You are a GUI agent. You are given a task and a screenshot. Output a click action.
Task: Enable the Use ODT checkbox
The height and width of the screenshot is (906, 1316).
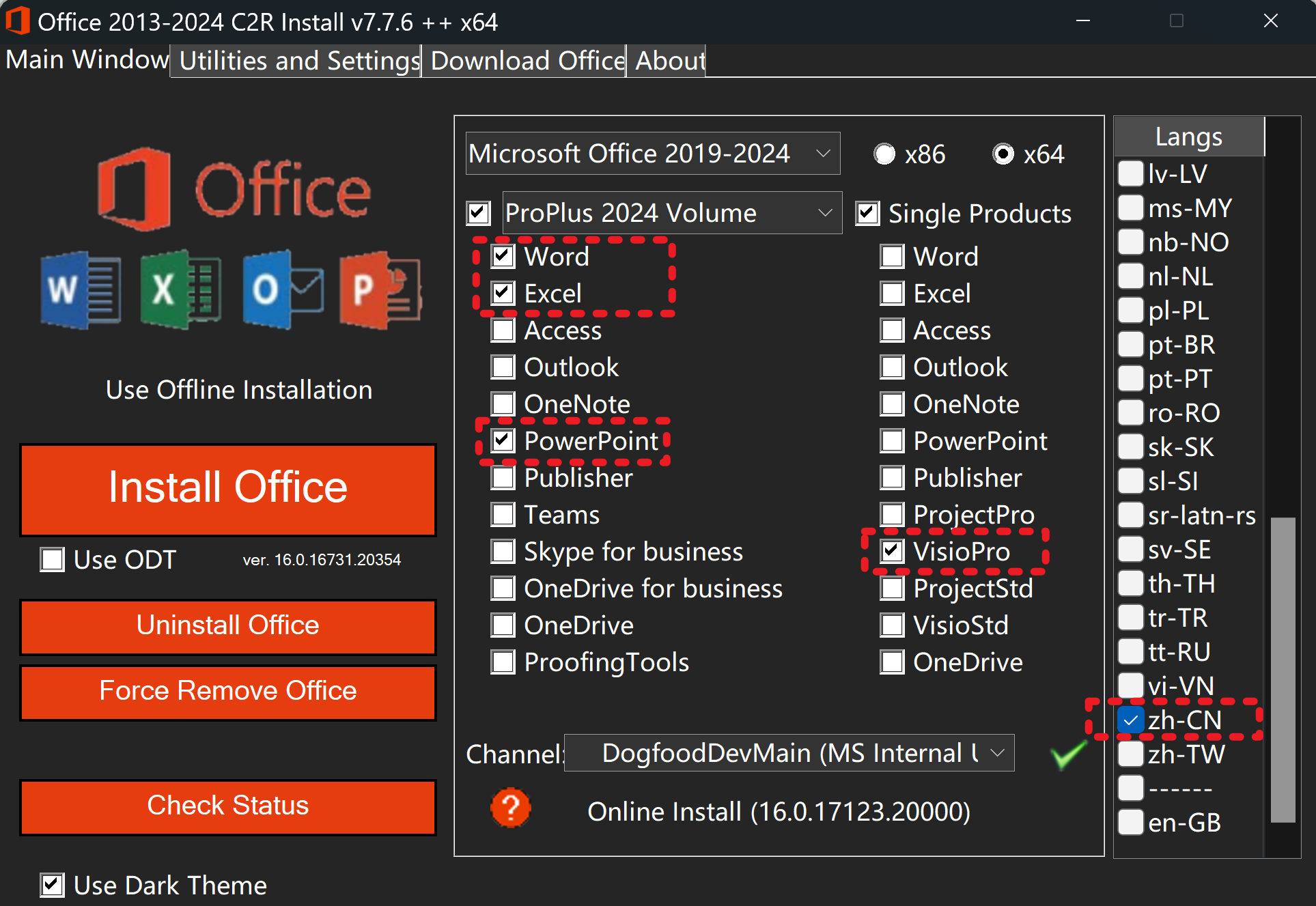click(x=53, y=560)
